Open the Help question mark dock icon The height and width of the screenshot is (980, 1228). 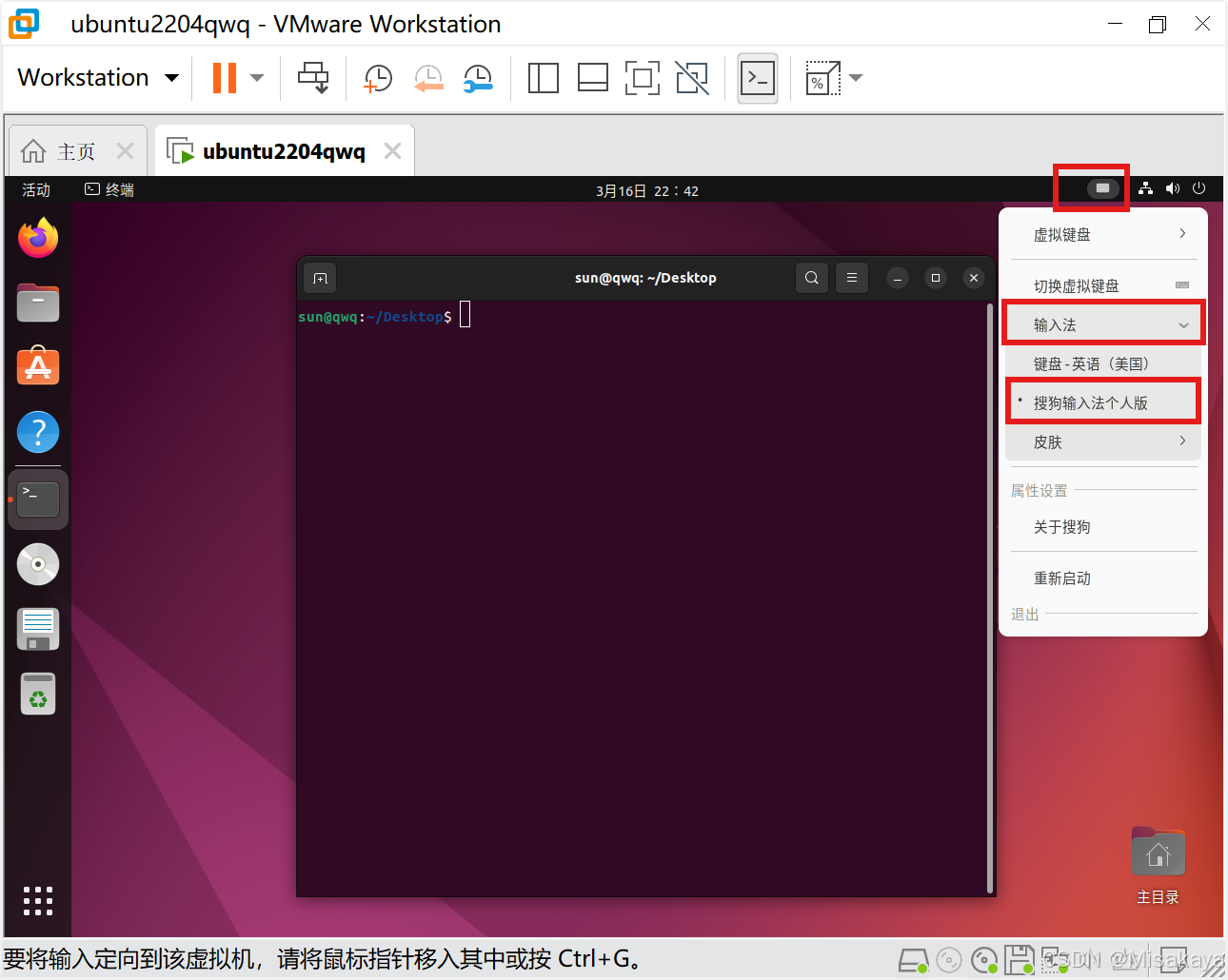tap(38, 433)
